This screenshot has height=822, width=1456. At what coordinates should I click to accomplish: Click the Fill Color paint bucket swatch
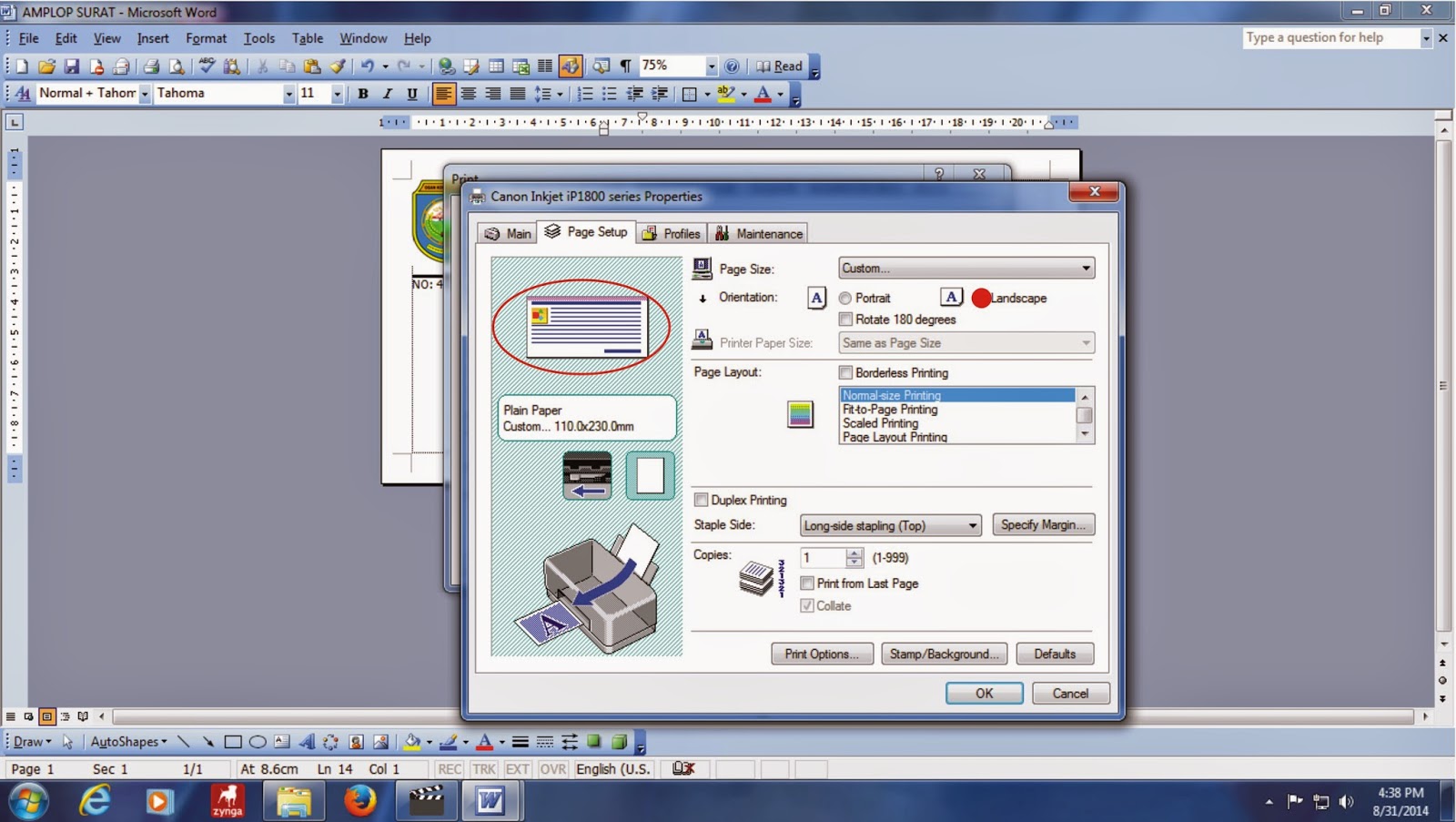(412, 742)
